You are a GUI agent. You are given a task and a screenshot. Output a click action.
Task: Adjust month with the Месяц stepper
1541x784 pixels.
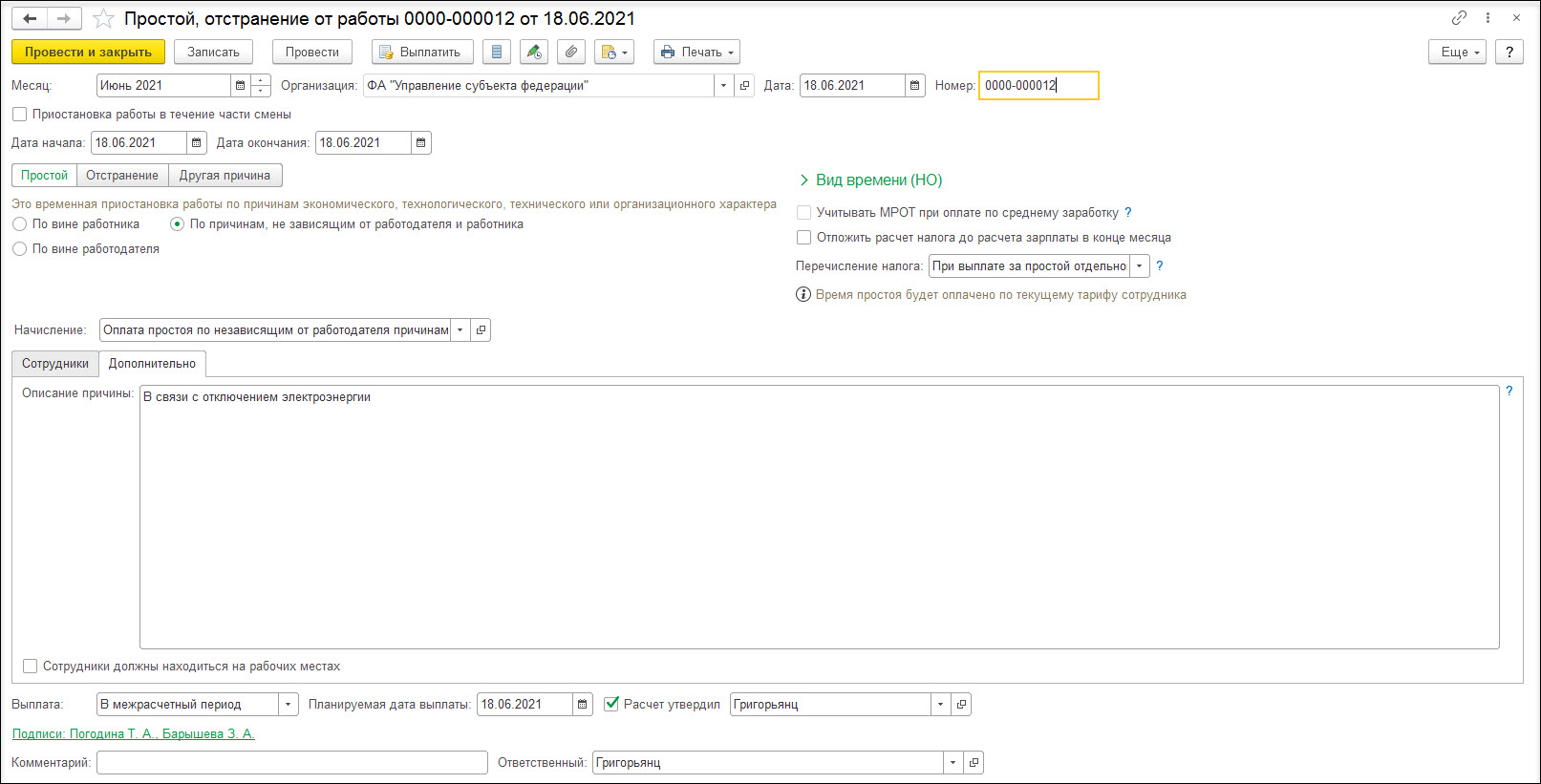(261, 86)
